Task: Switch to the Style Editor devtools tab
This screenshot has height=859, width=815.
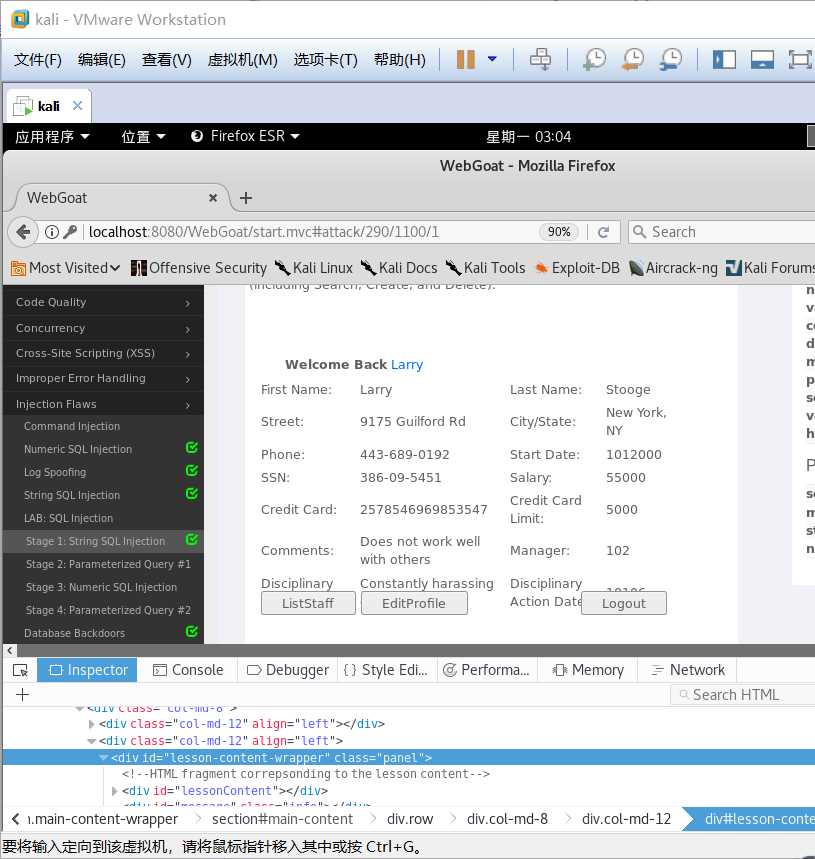Action: pyautogui.click(x=386, y=670)
